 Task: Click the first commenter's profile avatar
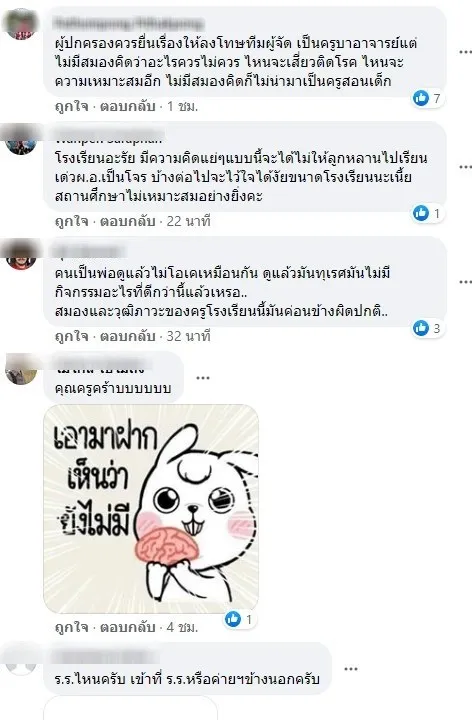[x=21, y=24]
